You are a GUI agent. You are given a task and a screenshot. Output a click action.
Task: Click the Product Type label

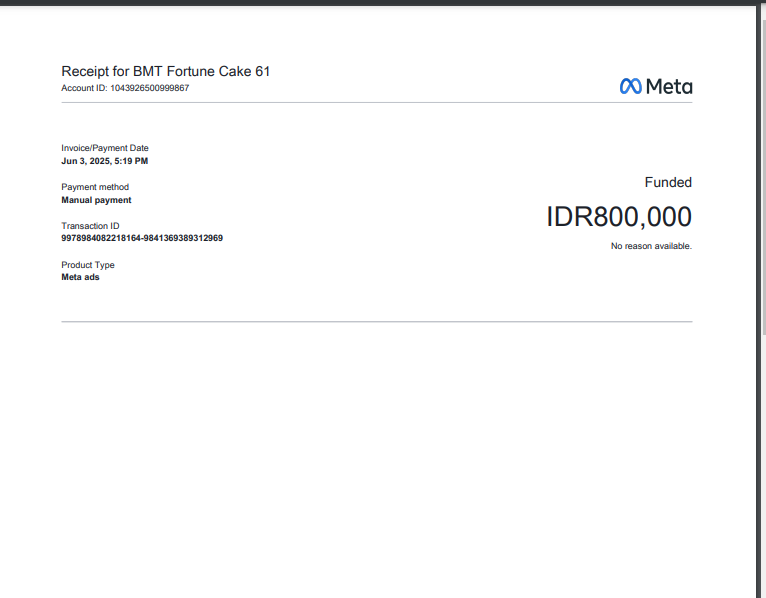pos(88,265)
